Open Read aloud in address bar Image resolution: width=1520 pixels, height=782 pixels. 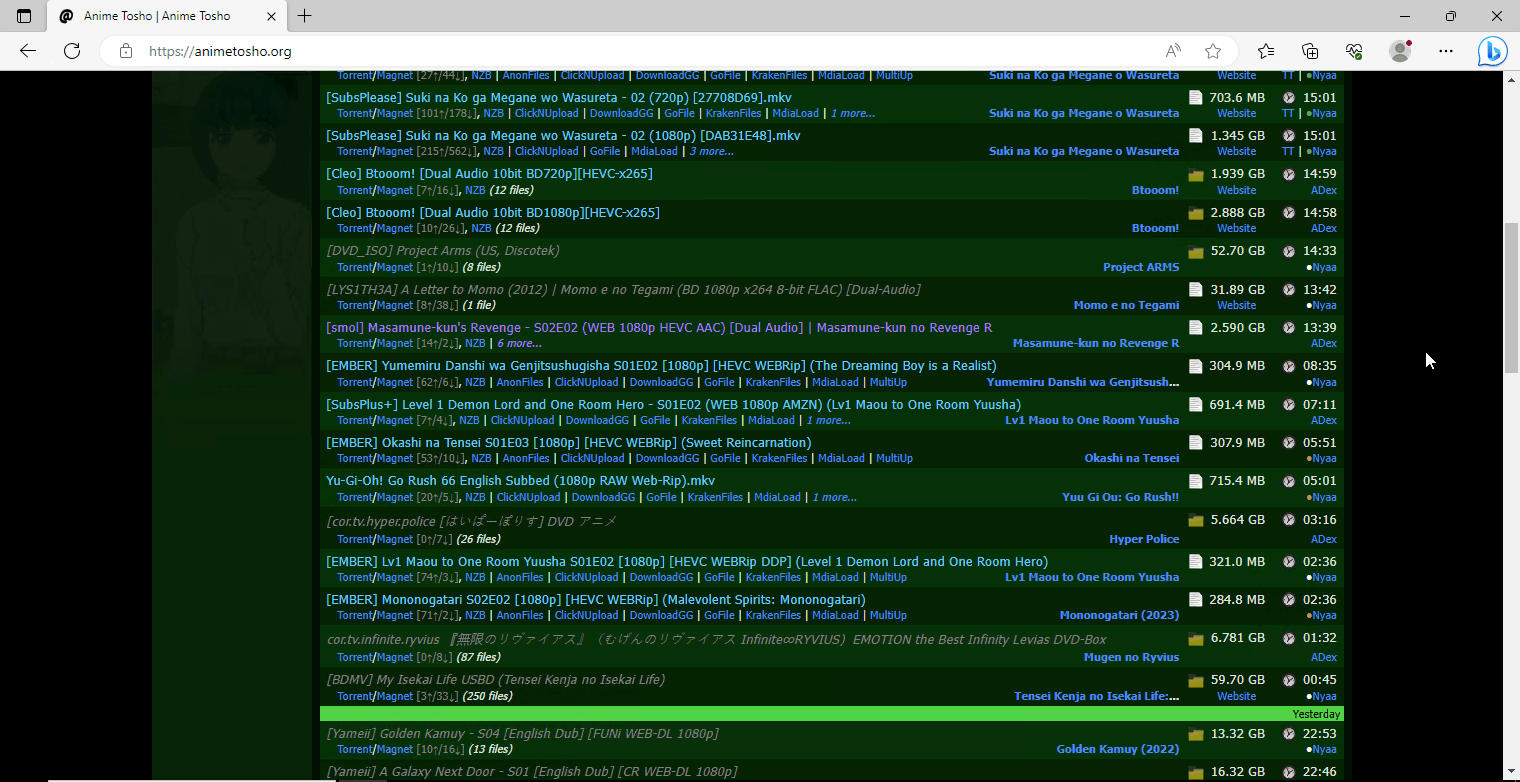coord(1173,51)
